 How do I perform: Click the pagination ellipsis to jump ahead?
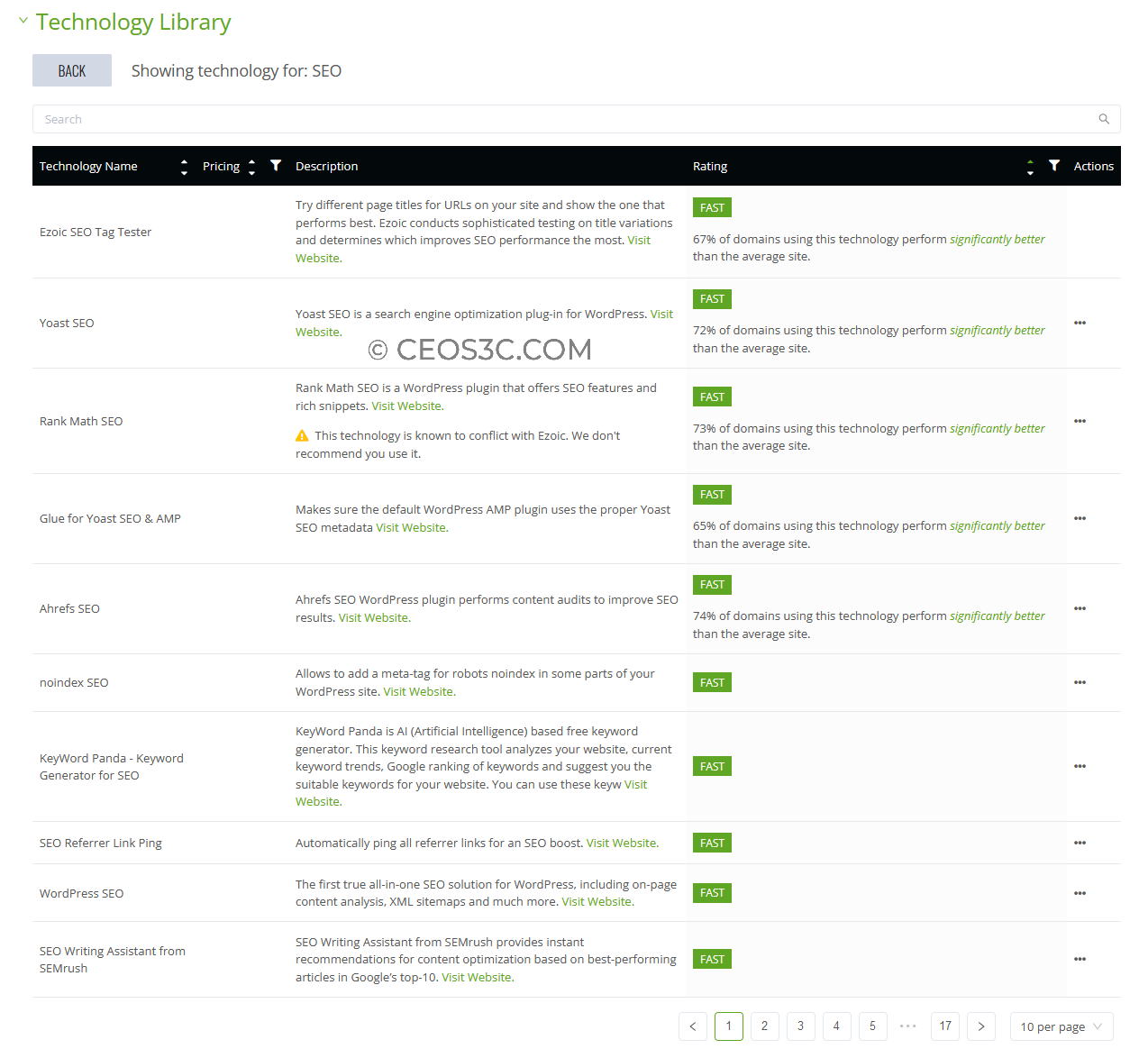click(x=908, y=1026)
